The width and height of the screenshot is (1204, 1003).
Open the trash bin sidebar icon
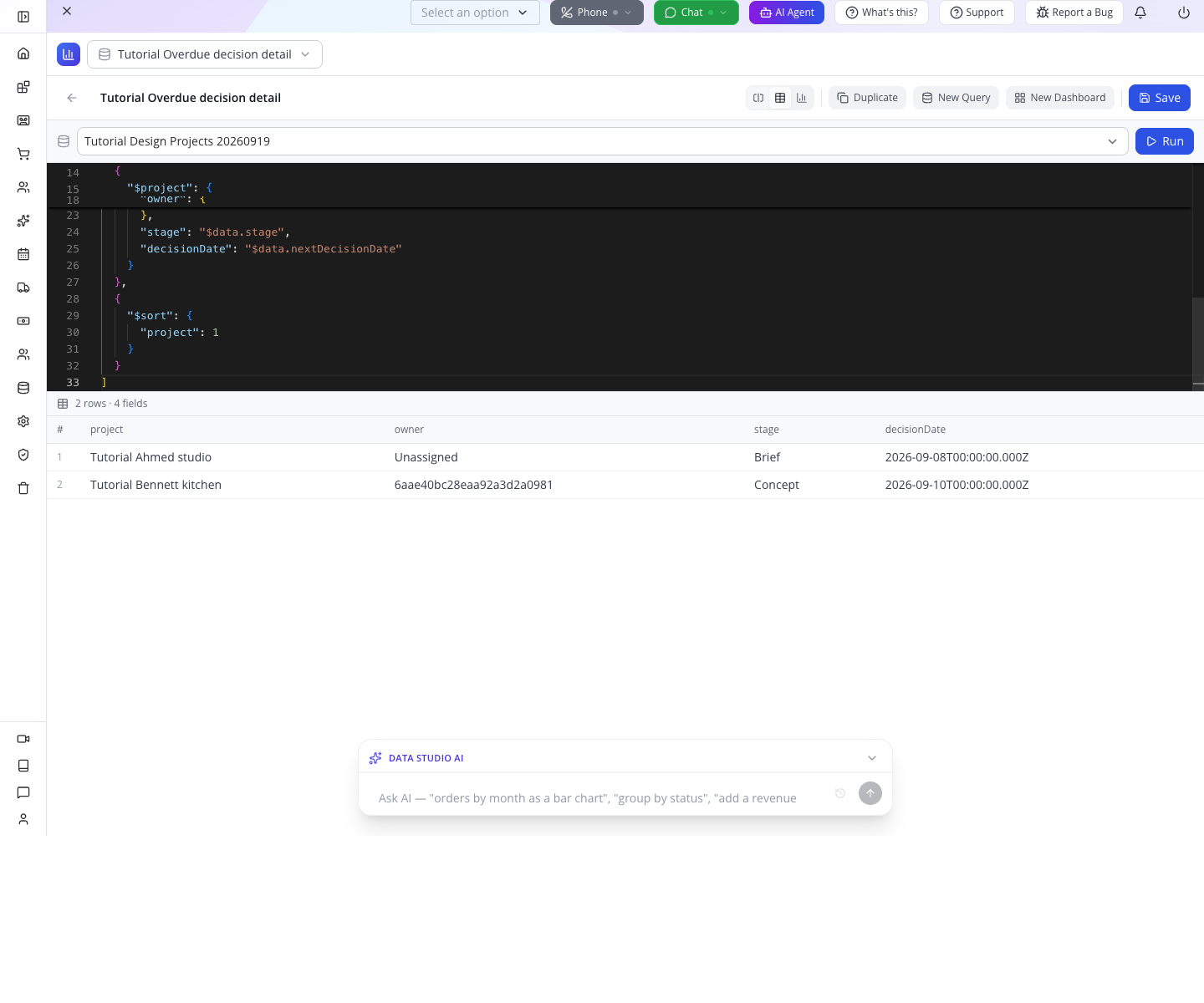[x=23, y=488]
